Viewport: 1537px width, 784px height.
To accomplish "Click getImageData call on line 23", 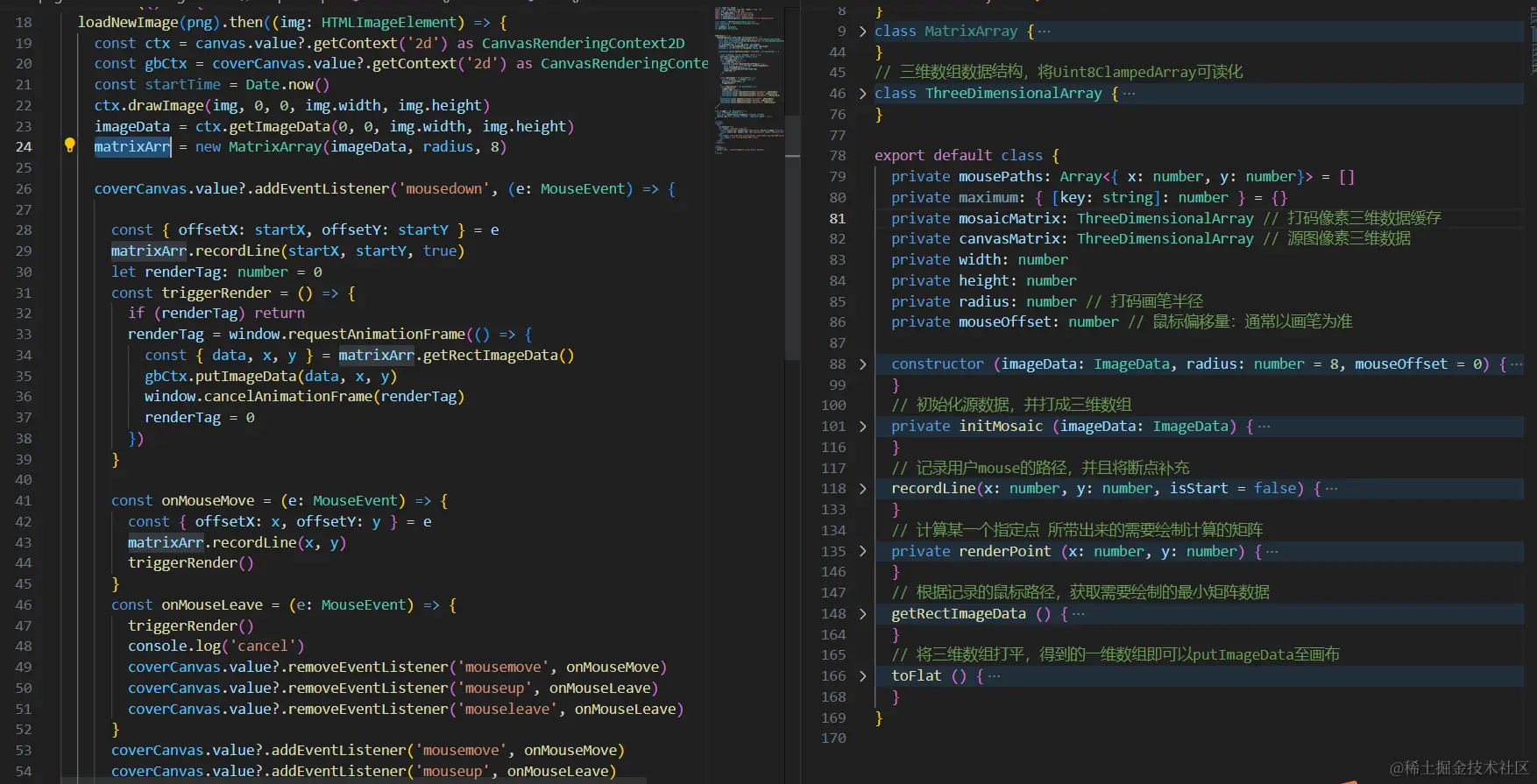I will click(280, 126).
